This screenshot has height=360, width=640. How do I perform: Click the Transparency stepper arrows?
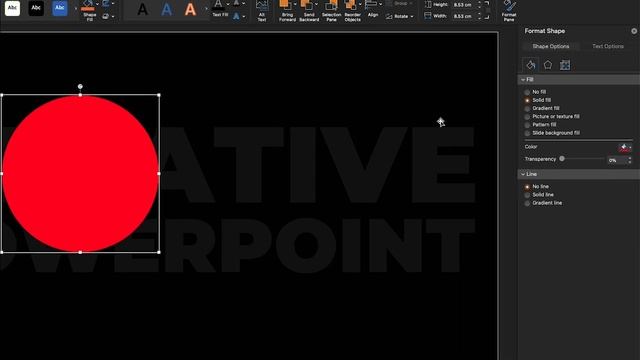[x=629, y=160]
